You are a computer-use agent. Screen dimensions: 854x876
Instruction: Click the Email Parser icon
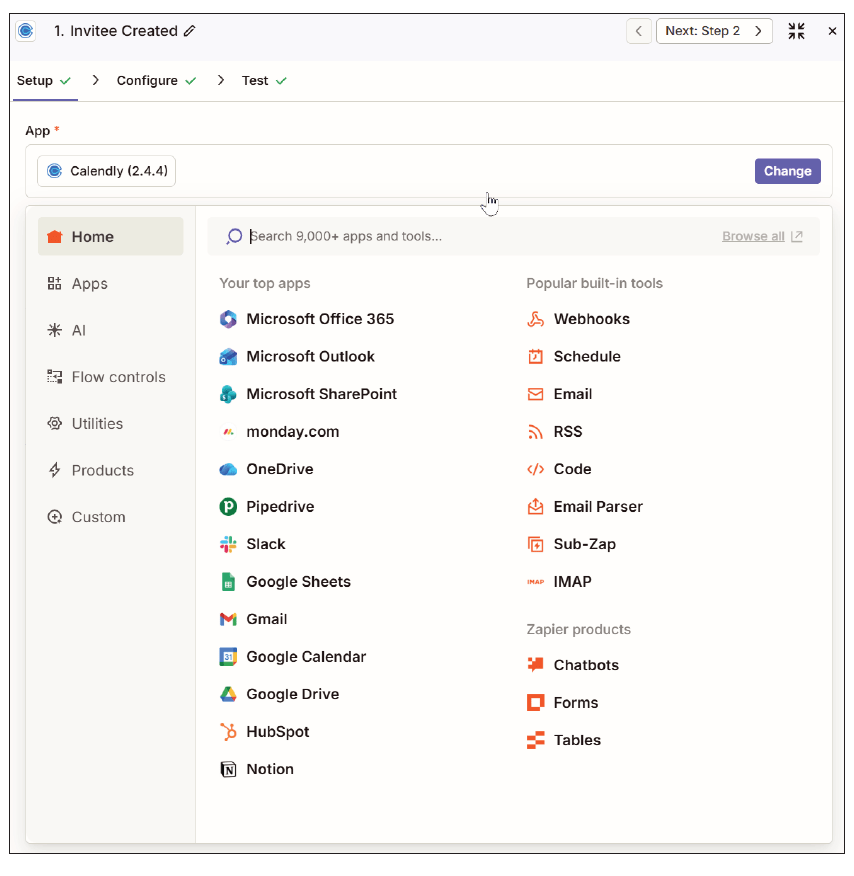(535, 507)
